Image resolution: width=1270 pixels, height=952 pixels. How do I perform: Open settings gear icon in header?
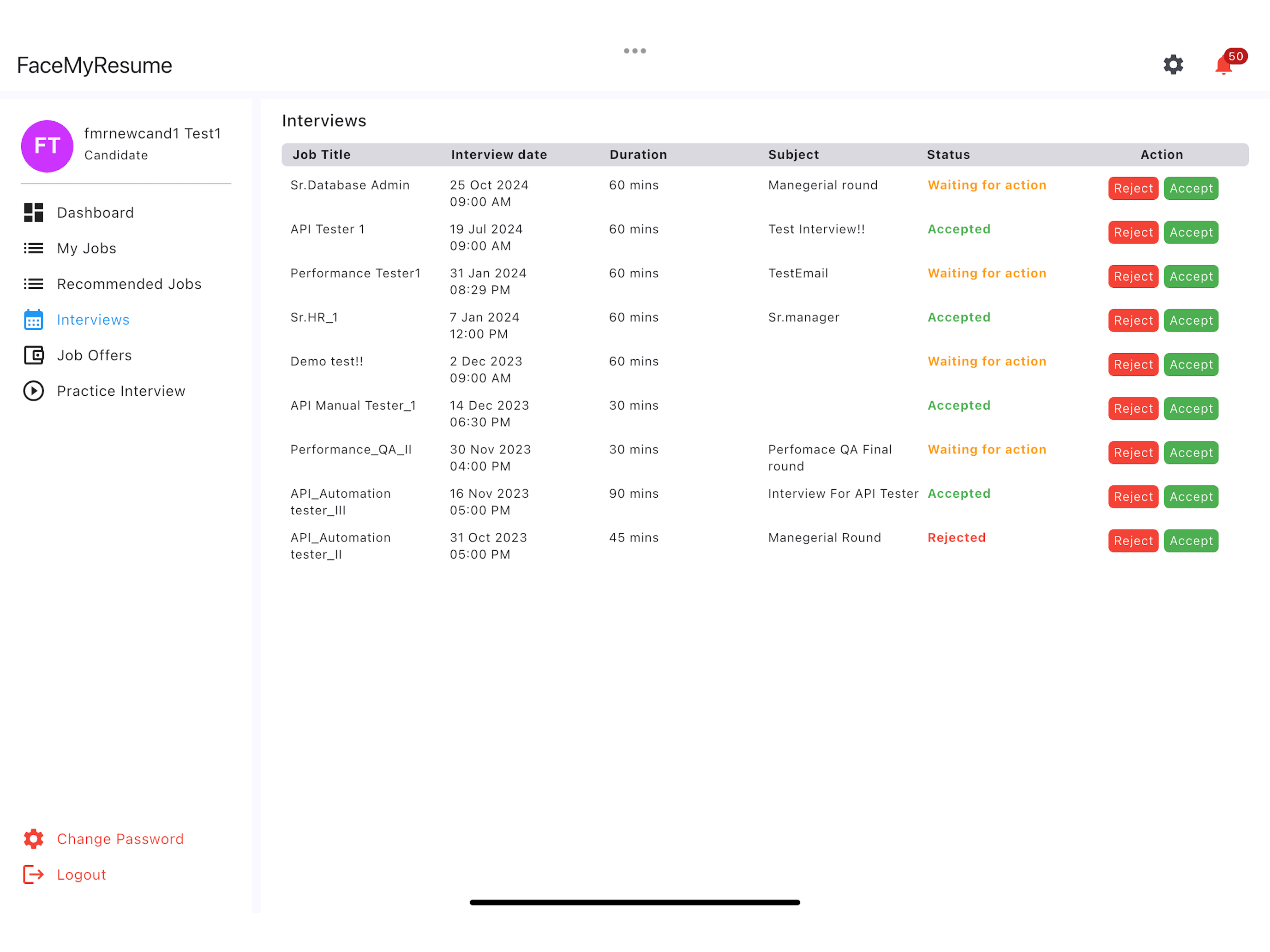1173,64
